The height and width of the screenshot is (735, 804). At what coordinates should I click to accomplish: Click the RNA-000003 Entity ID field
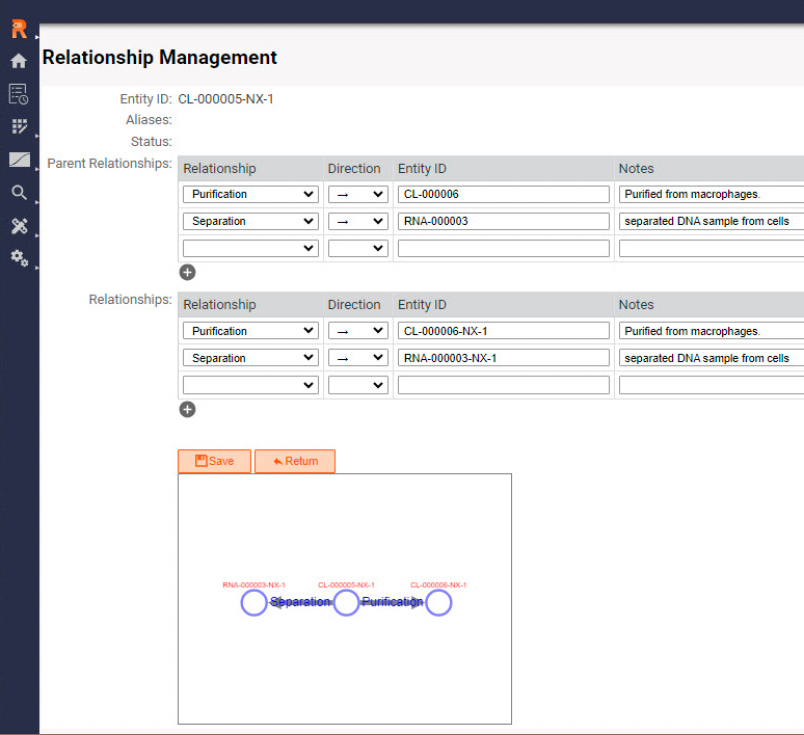[x=504, y=221]
